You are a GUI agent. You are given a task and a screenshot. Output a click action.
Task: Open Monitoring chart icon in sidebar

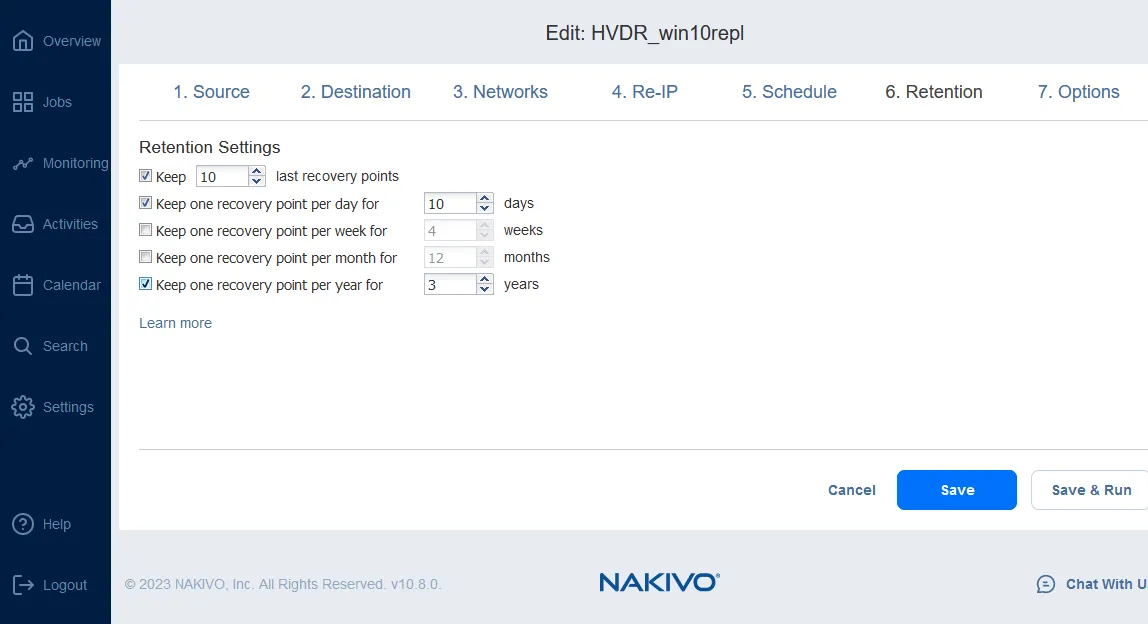(x=23, y=164)
